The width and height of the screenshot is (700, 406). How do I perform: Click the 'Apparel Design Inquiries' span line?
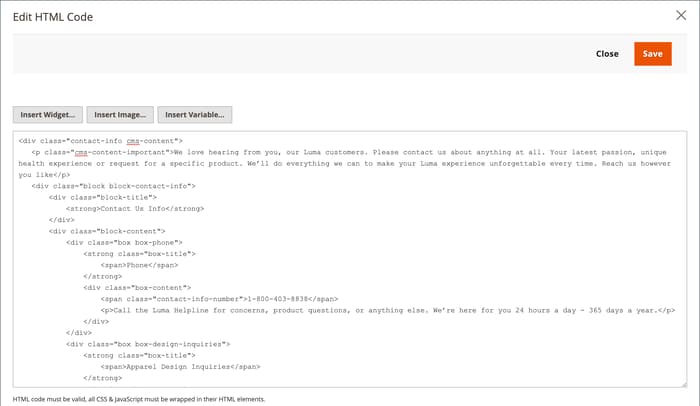(x=180, y=367)
